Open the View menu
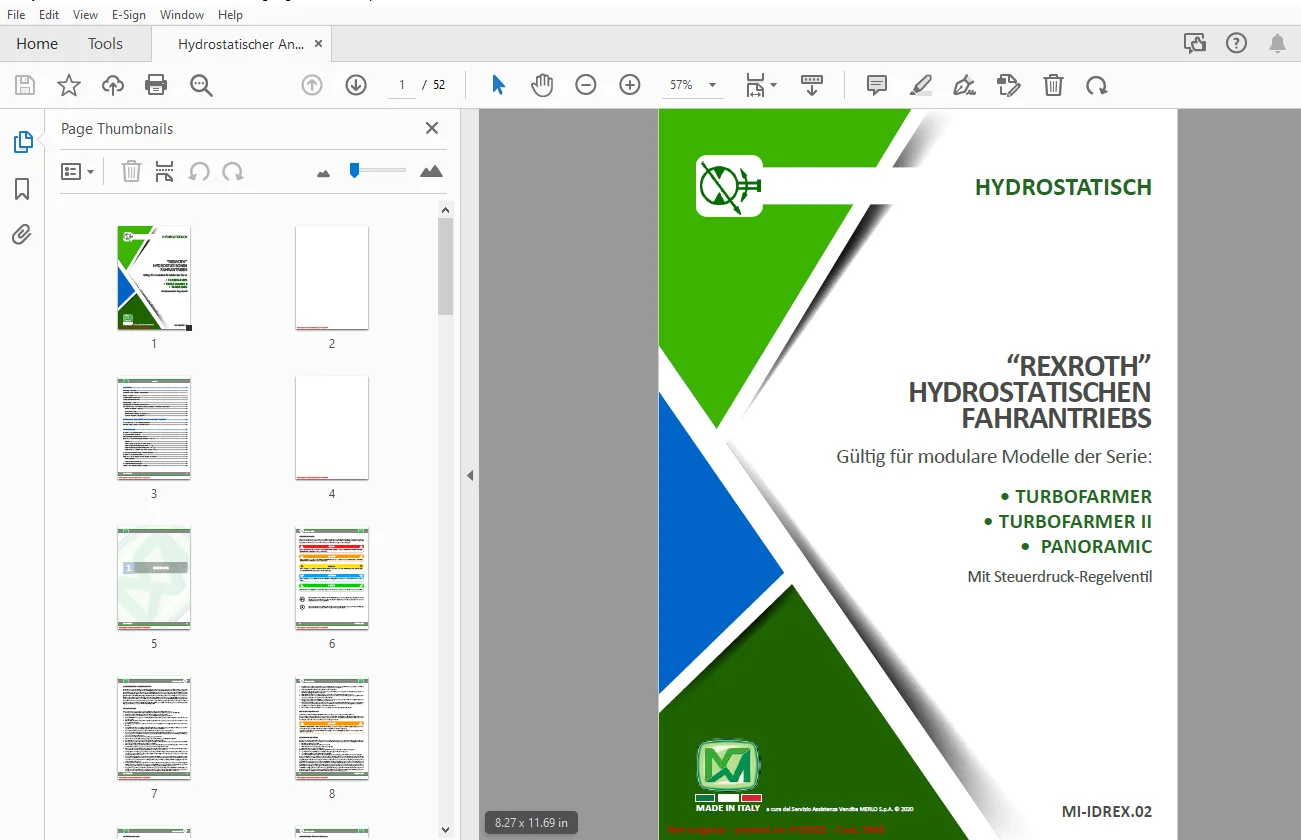Screen dimensions: 1301x840 point(86,15)
